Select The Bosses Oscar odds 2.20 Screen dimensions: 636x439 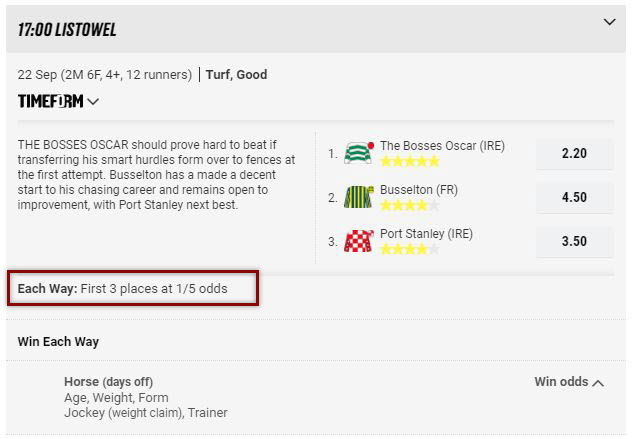(574, 153)
